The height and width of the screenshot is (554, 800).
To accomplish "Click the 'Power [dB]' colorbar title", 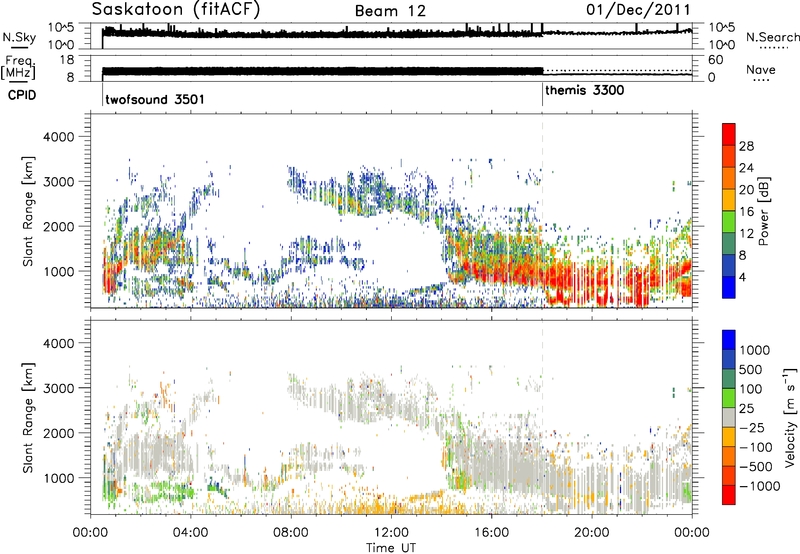I will 763,211.
